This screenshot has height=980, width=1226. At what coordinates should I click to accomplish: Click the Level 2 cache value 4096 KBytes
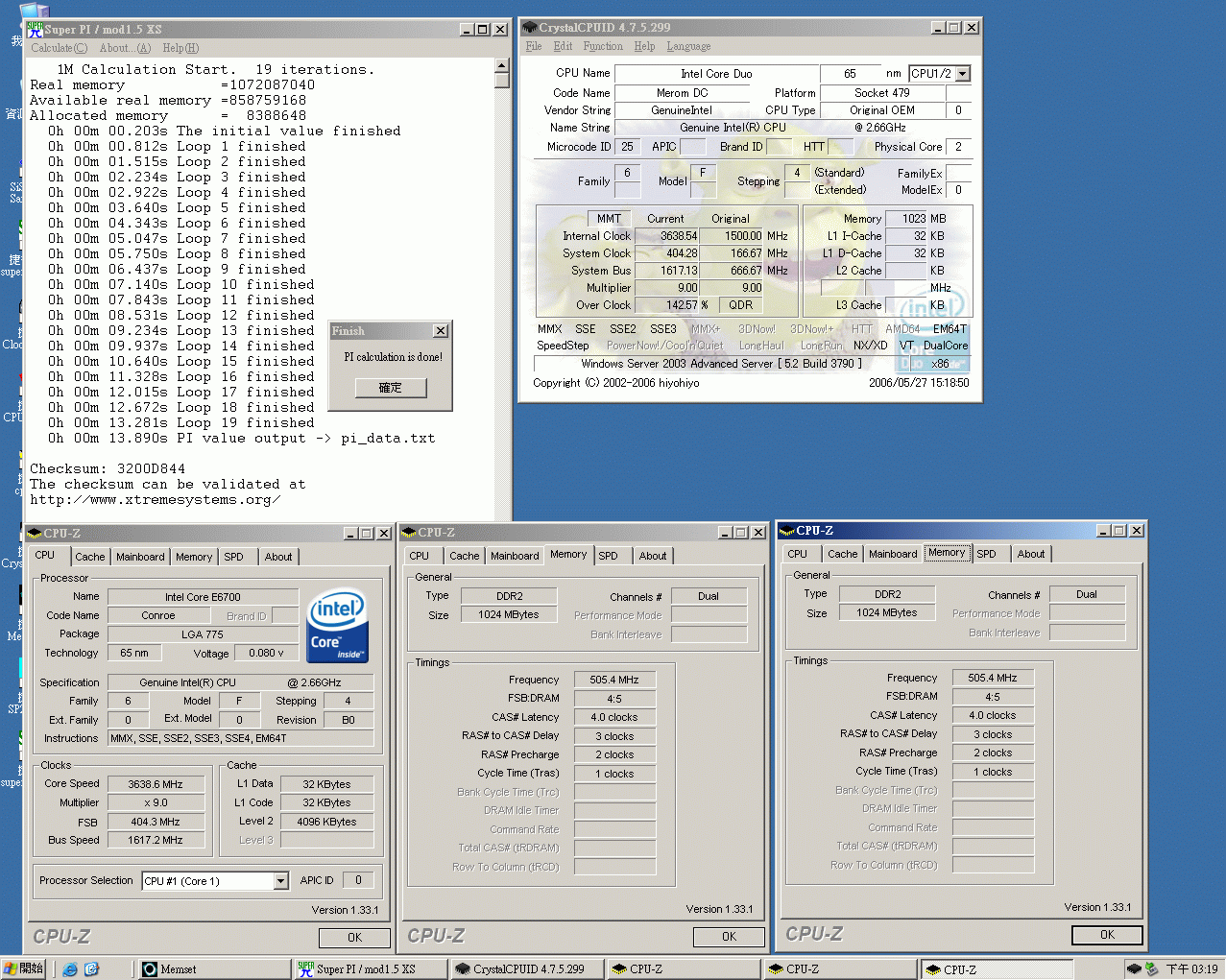pyautogui.click(x=326, y=822)
